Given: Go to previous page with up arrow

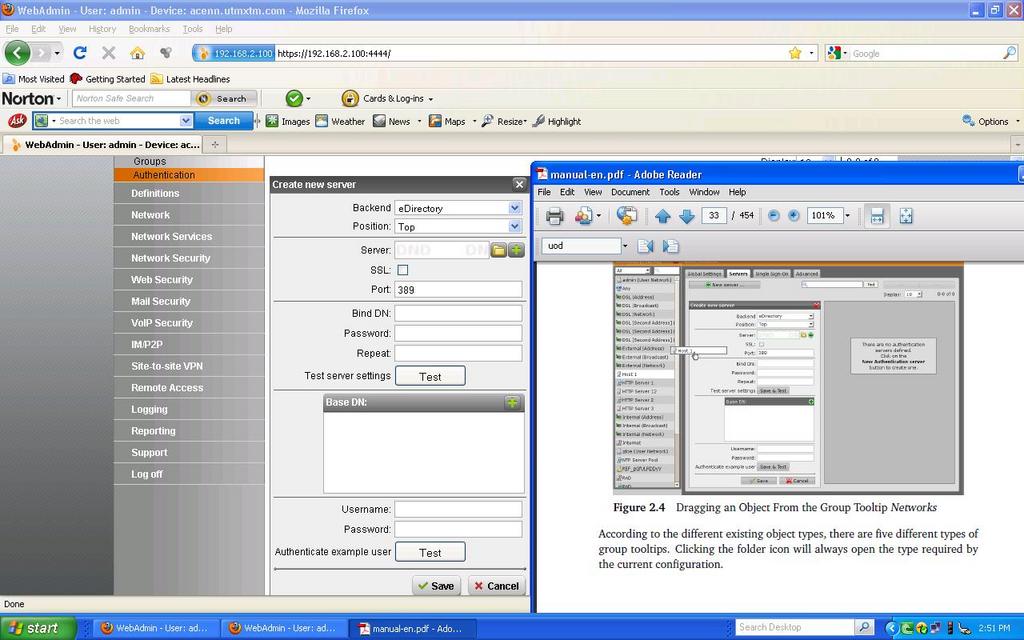Looking at the screenshot, I should pyautogui.click(x=663, y=216).
